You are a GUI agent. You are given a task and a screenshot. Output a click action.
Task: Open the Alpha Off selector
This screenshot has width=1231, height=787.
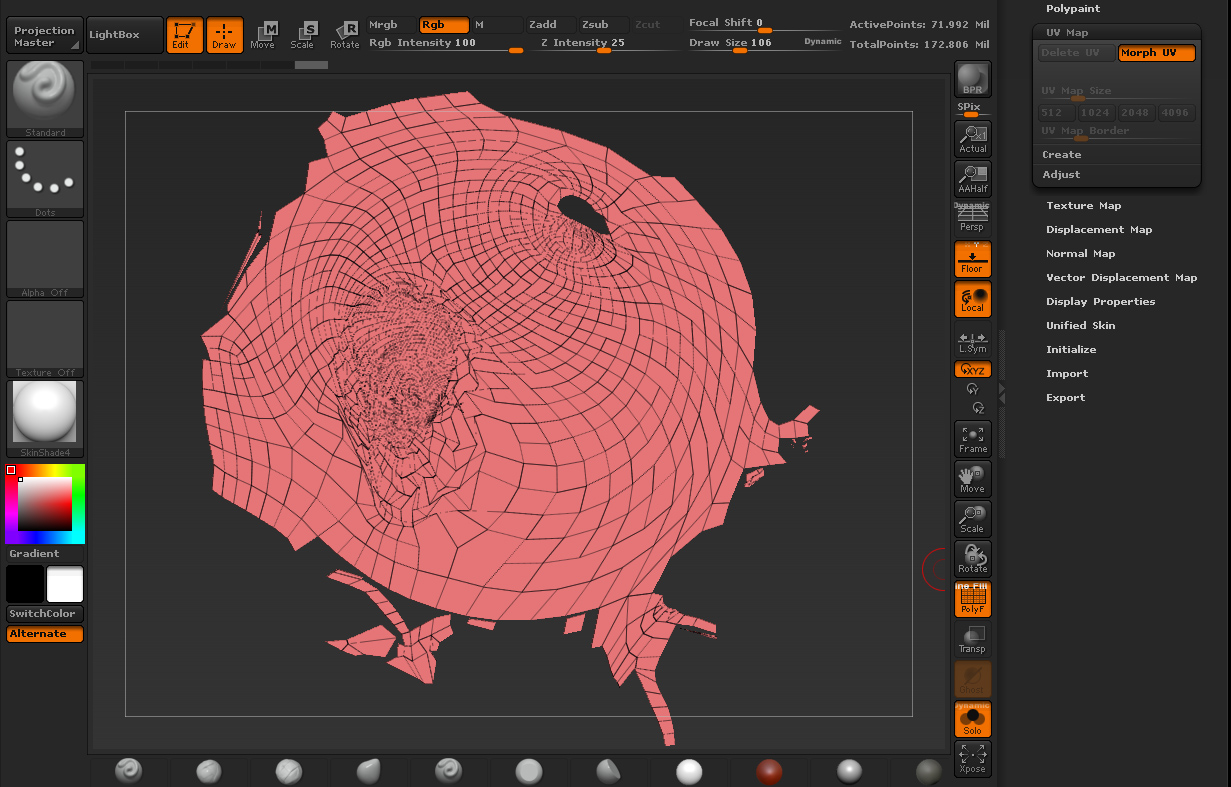45,259
